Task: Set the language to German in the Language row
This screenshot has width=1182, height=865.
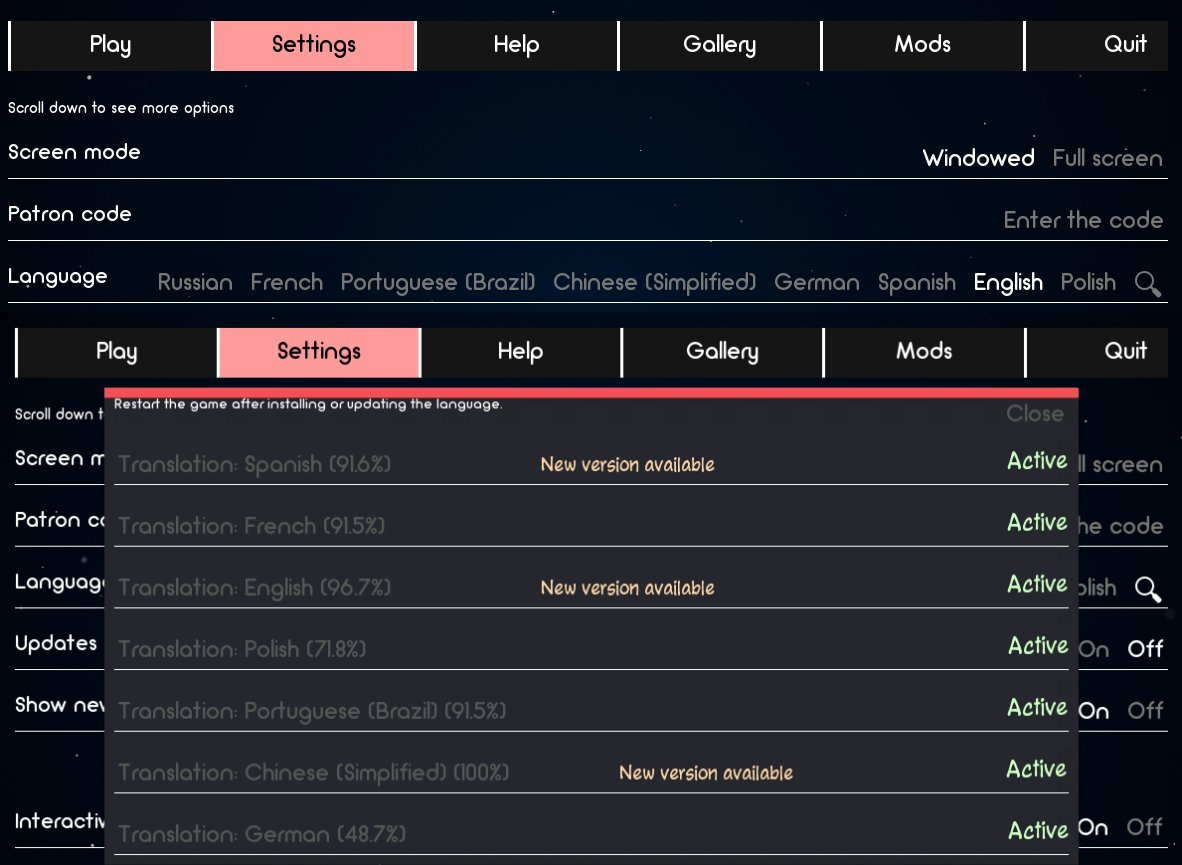Action: (816, 282)
